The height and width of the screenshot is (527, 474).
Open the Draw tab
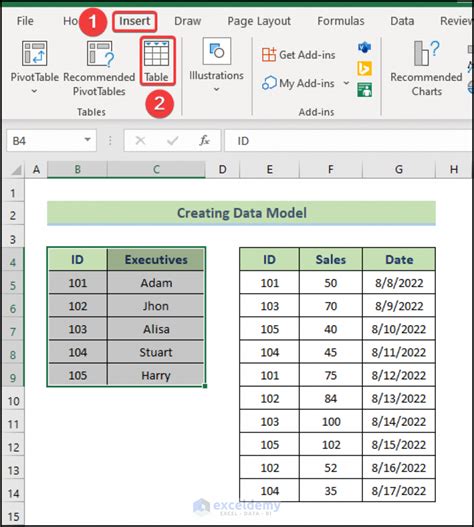coord(188,21)
